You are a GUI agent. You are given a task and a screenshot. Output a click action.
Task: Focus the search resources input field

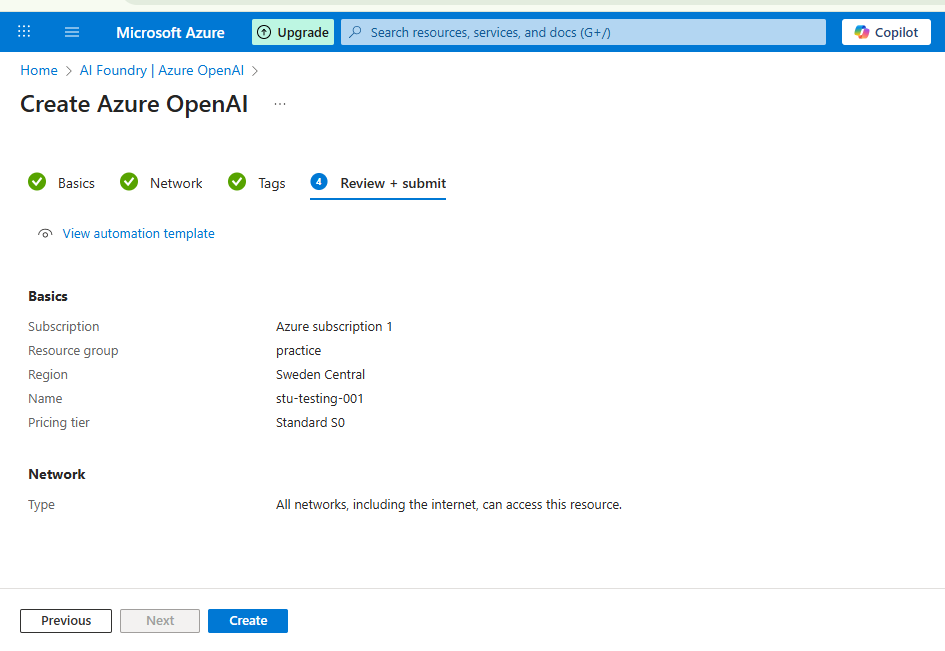[583, 32]
